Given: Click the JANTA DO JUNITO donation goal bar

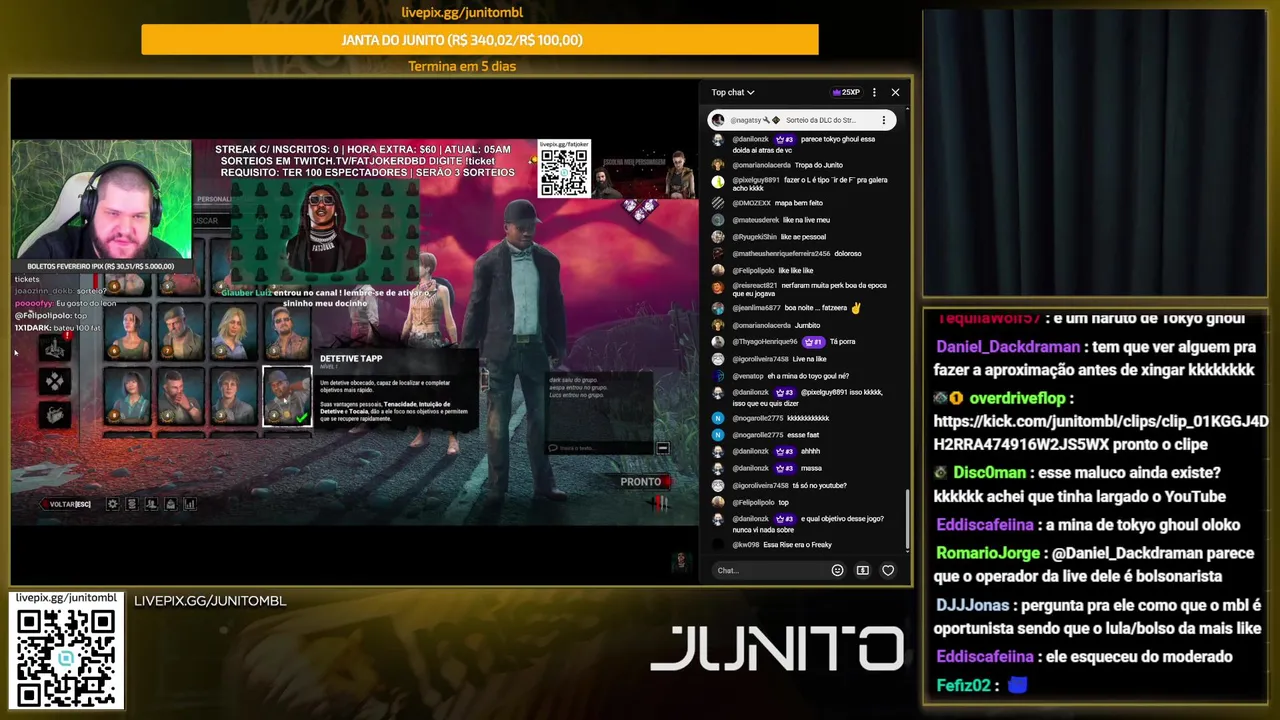Looking at the screenshot, I should [480, 40].
